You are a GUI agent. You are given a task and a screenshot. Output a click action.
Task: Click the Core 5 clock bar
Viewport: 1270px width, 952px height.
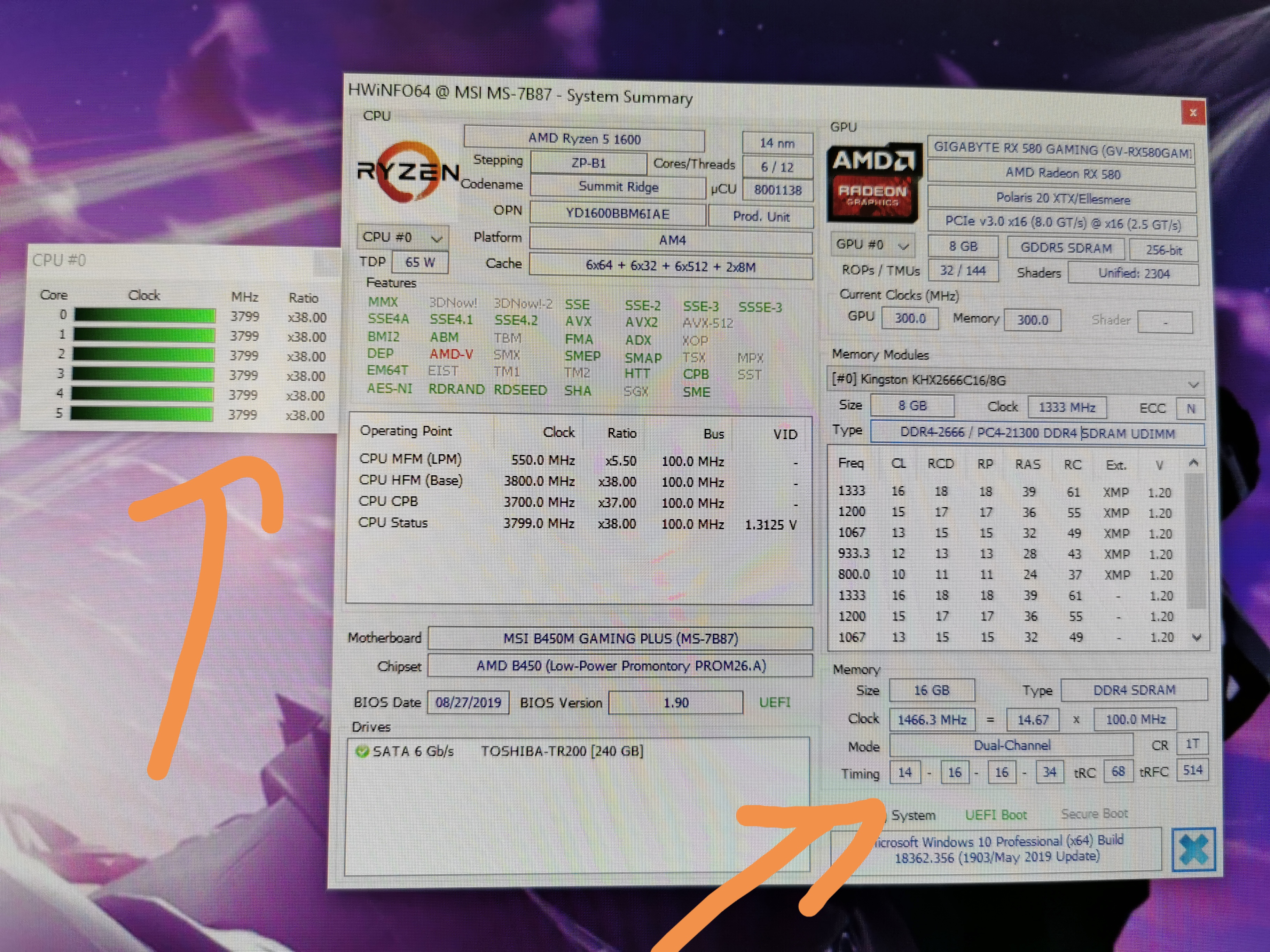pyautogui.click(x=142, y=414)
